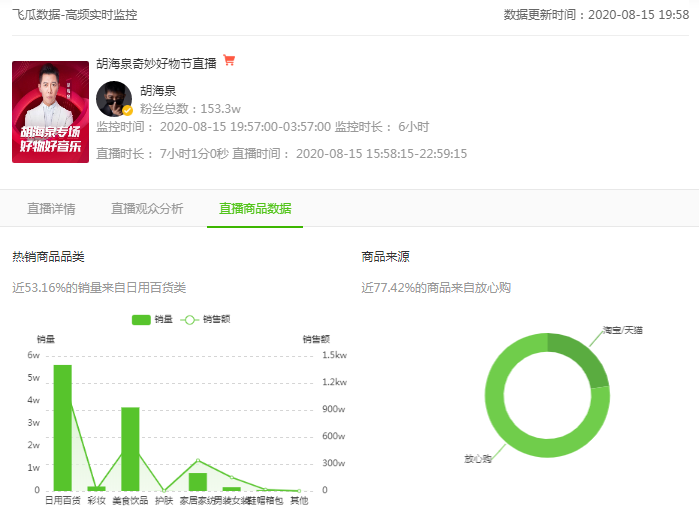Click the 美食饮品 sales bar

[130, 449]
